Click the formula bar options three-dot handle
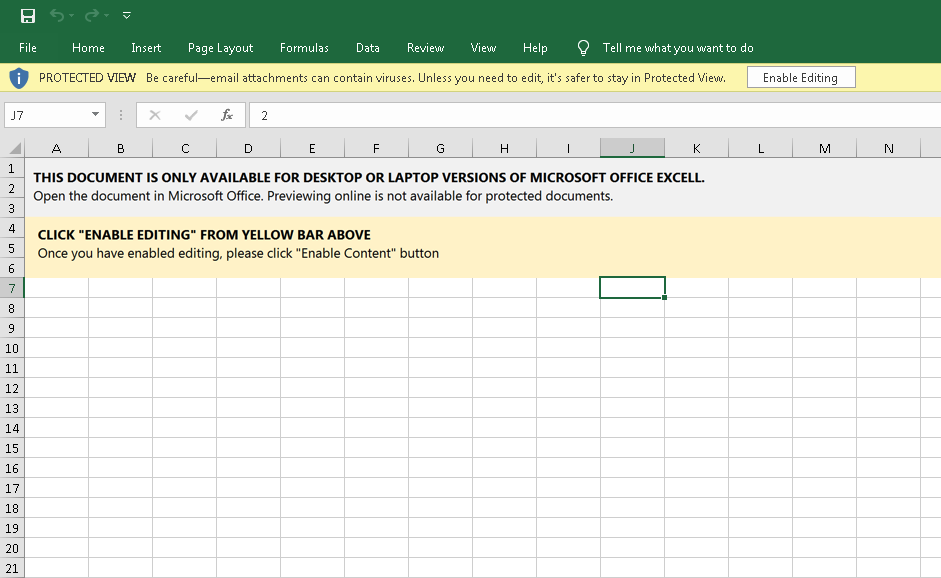 tap(121, 115)
